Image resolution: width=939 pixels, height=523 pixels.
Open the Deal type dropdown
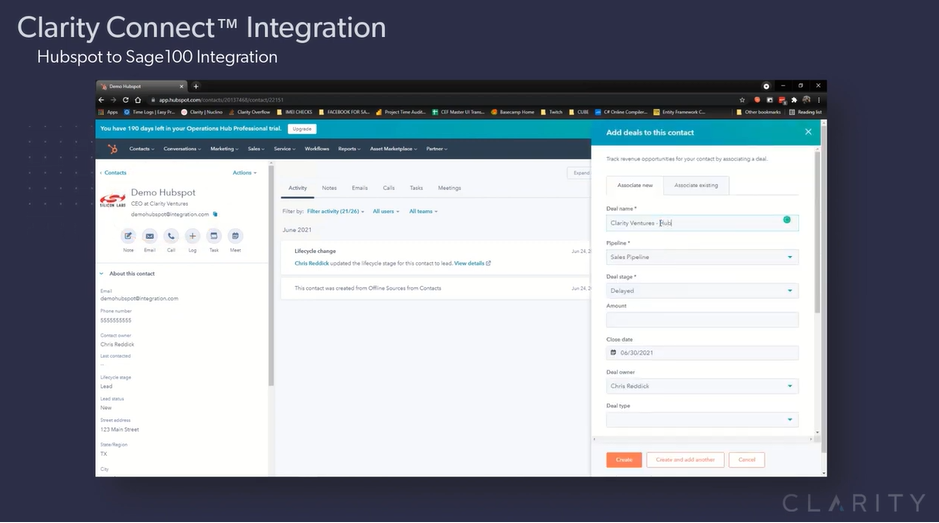coord(702,419)
